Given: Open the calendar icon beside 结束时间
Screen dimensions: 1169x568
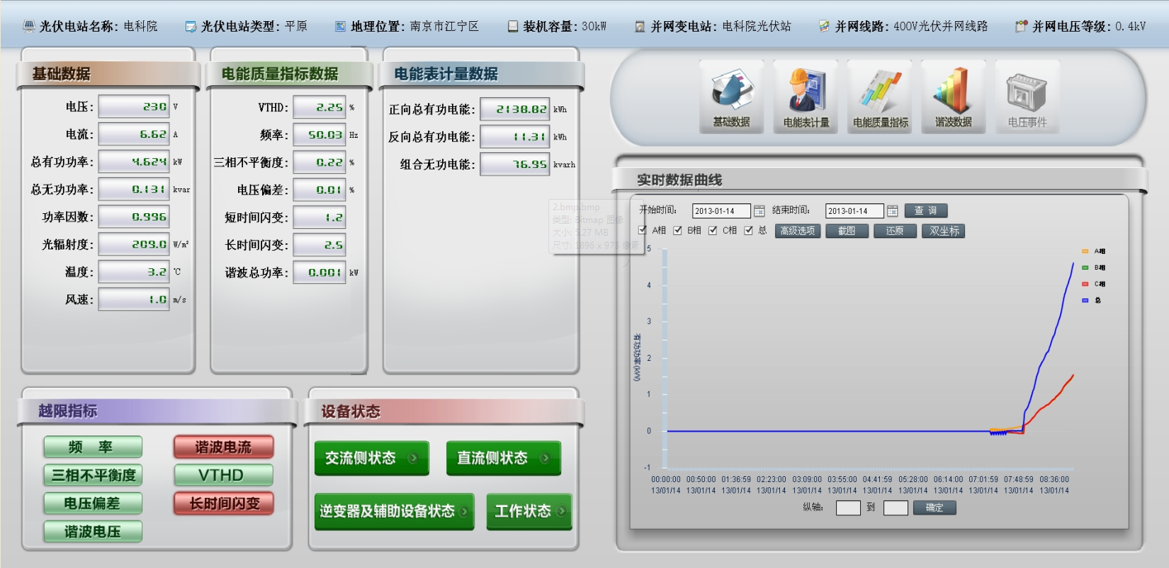Looking at the screenshot, I should [893, 211].
